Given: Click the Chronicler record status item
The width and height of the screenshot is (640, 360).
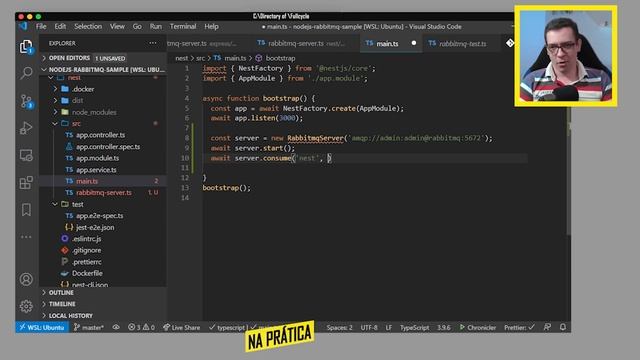Looking at the screenshot, I should point(478,327).
